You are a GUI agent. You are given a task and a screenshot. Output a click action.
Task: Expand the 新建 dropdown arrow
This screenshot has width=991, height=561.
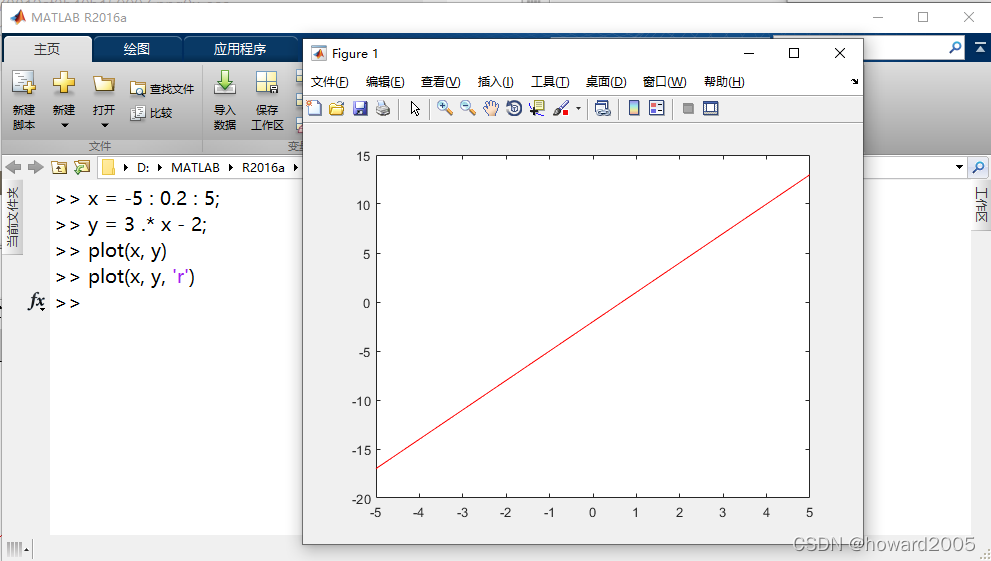point(64,125)
